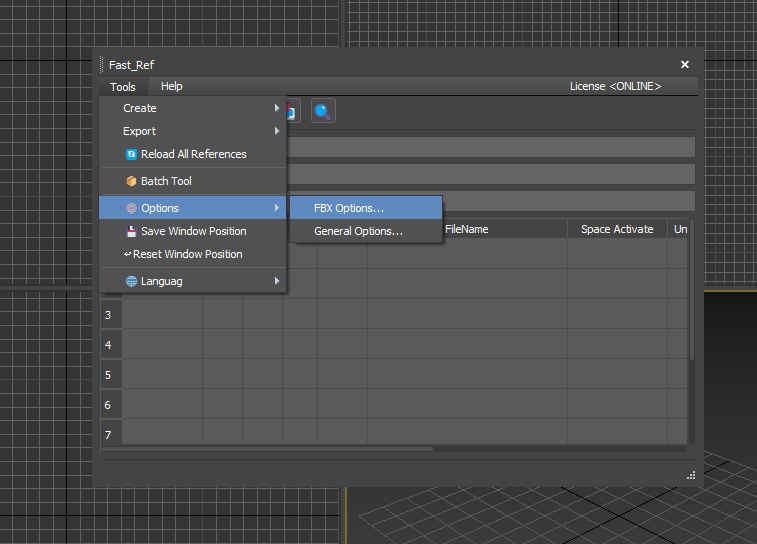Click the Batch Tool box icon
Image resolution: width=757 pixels, height=544 pixels.
(131, 181)
